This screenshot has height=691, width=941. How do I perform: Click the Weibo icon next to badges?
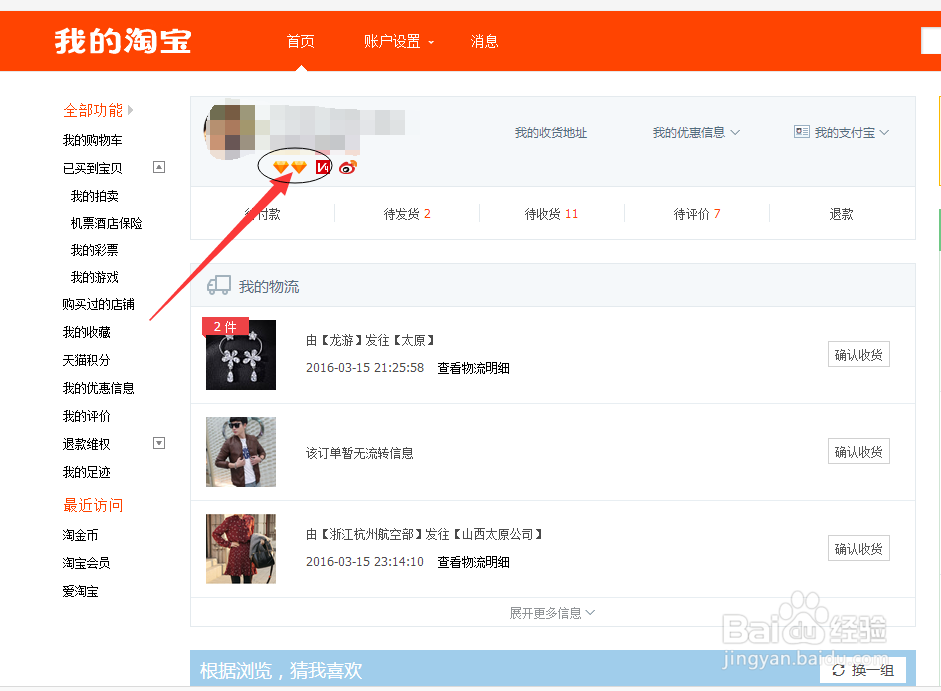pyautogui.click(x=348, y=167)
